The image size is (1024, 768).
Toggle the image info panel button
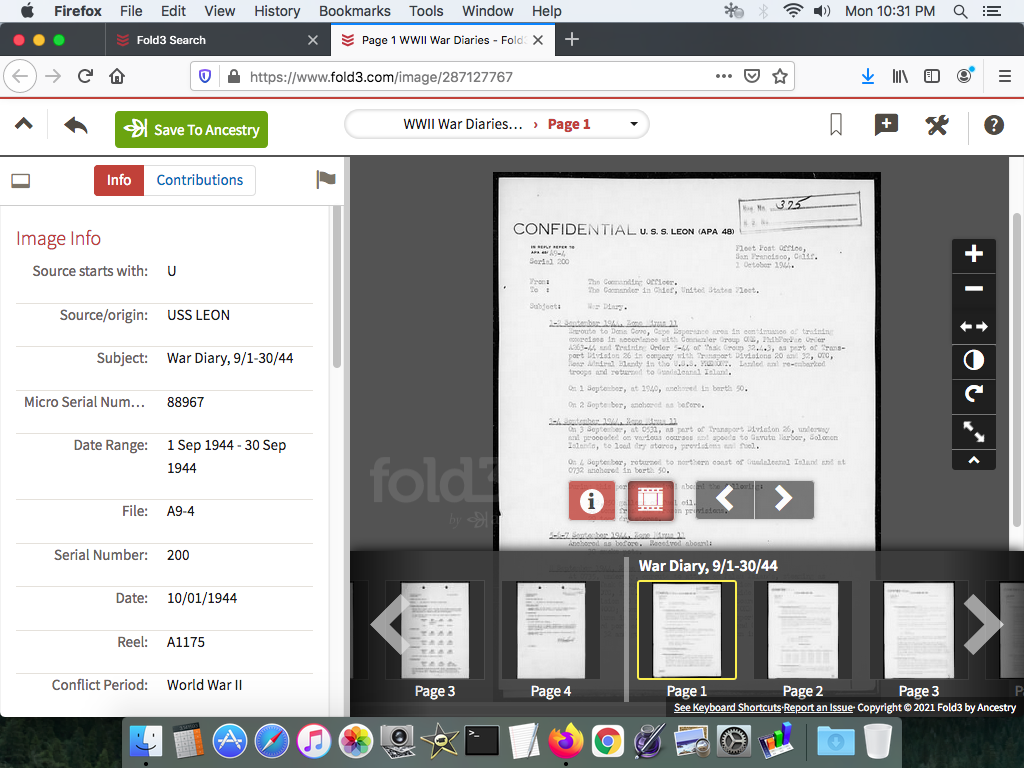(x=591, y=500)
